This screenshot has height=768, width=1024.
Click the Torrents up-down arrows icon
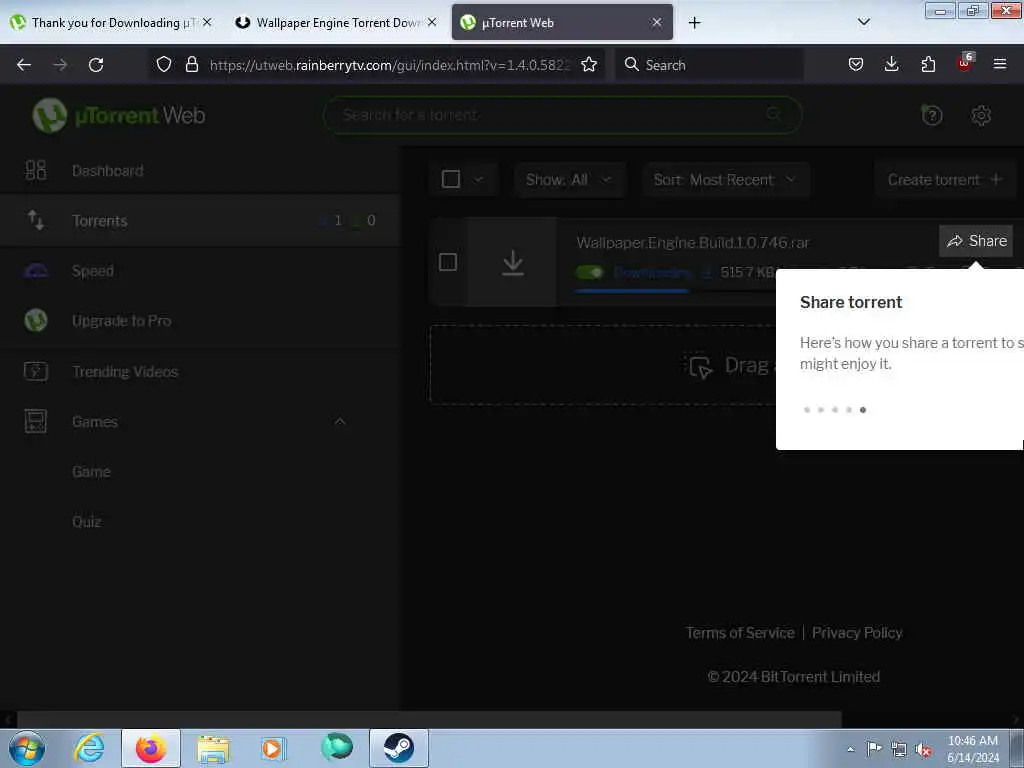pos(35,221)
